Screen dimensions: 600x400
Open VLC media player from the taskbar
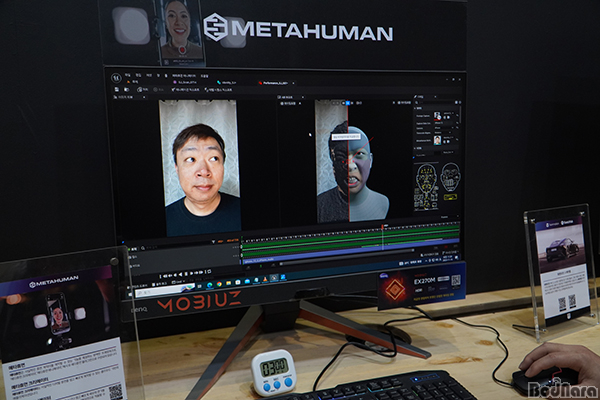(265, 279)
